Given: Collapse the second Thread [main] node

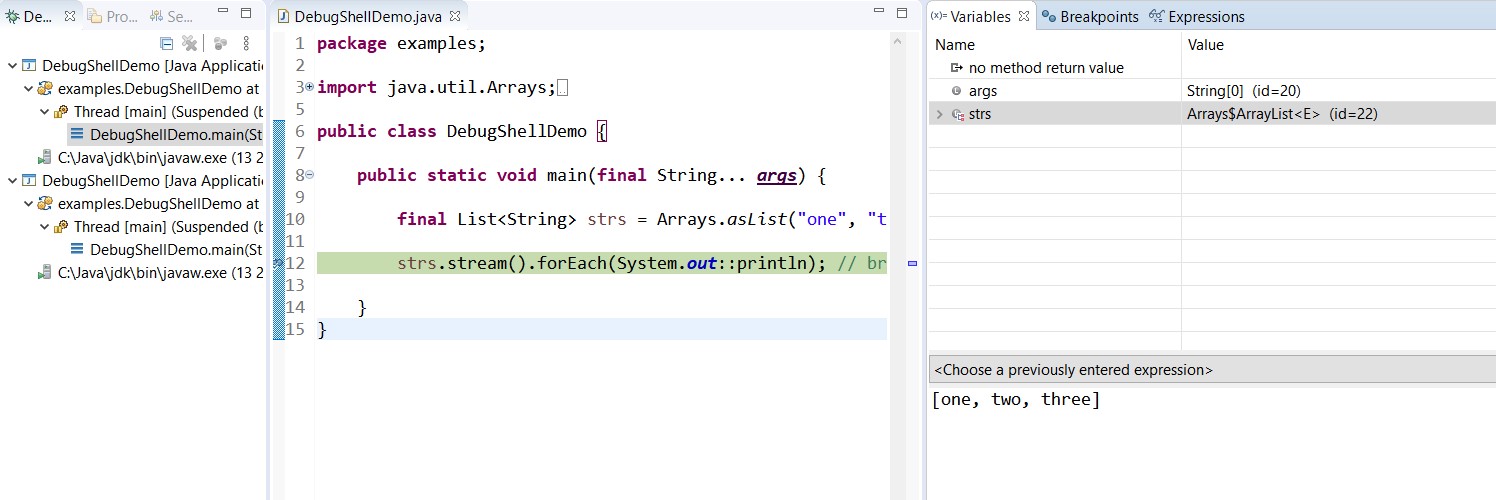Looking at the screenshot, I should coord(44,227).
